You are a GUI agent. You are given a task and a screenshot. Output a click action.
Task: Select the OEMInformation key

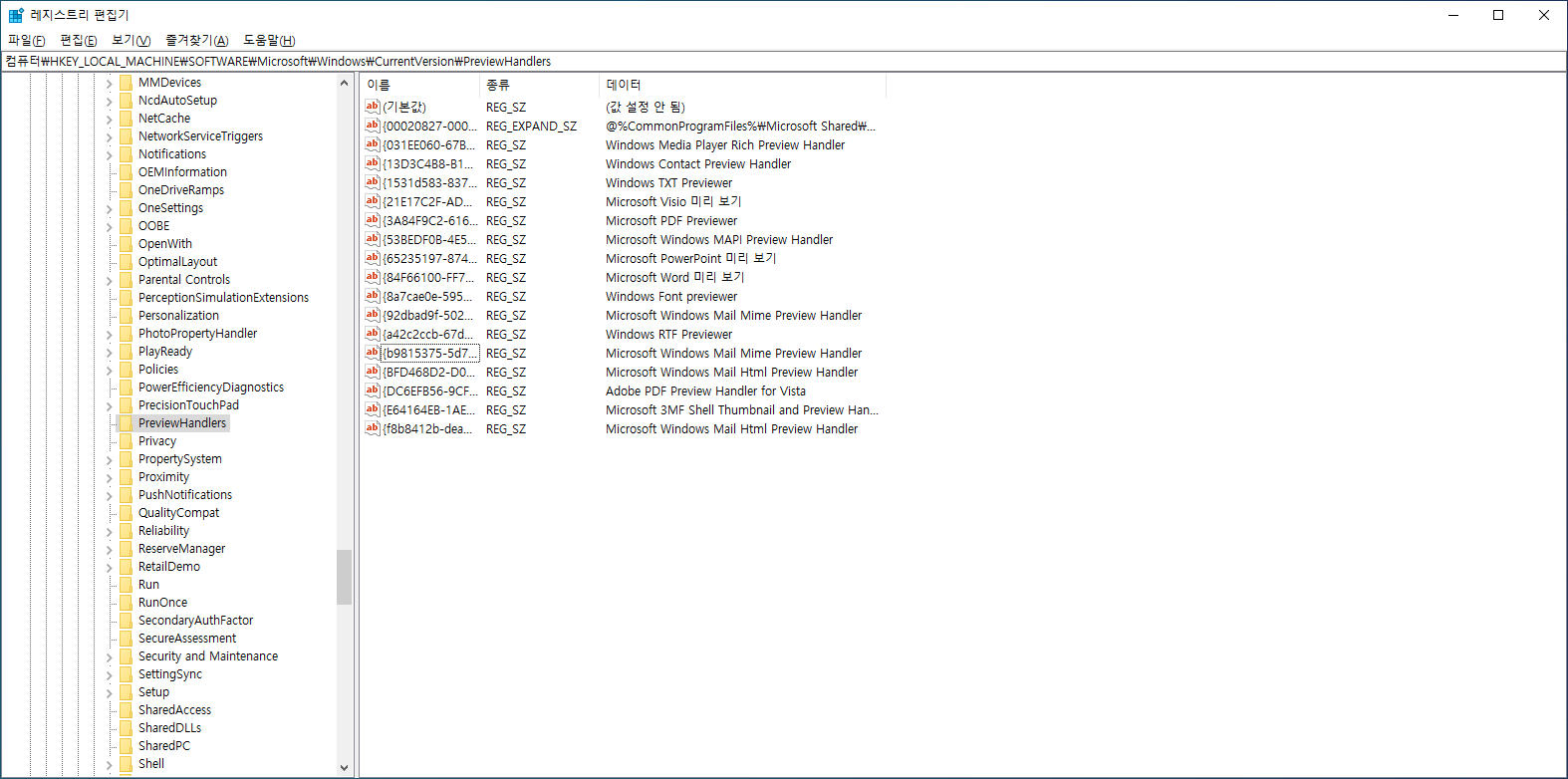[182, 172]
